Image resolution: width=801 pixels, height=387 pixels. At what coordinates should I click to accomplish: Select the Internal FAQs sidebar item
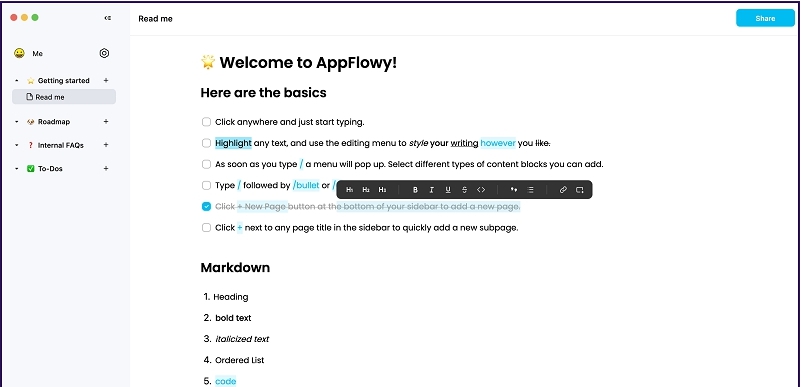coord(60,146)
